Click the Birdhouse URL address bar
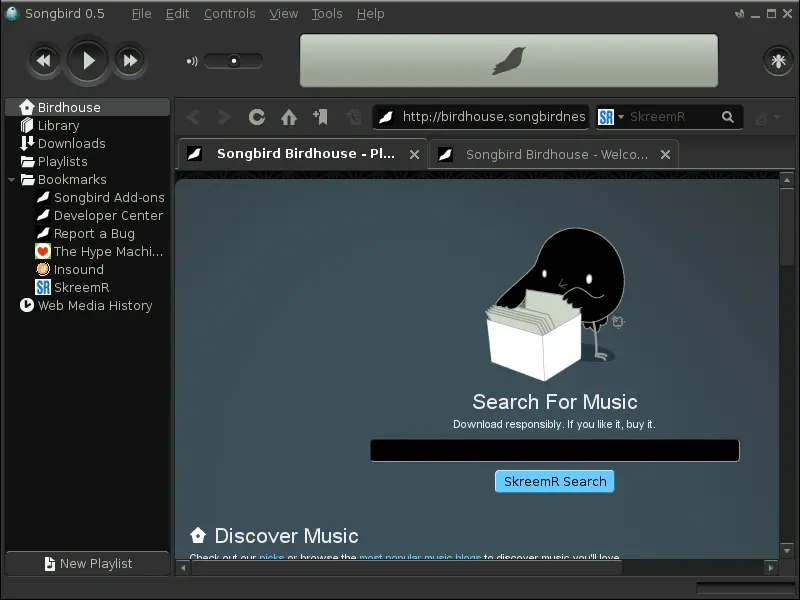The height and width of the screenshot is (600, 800). (481, 117)
